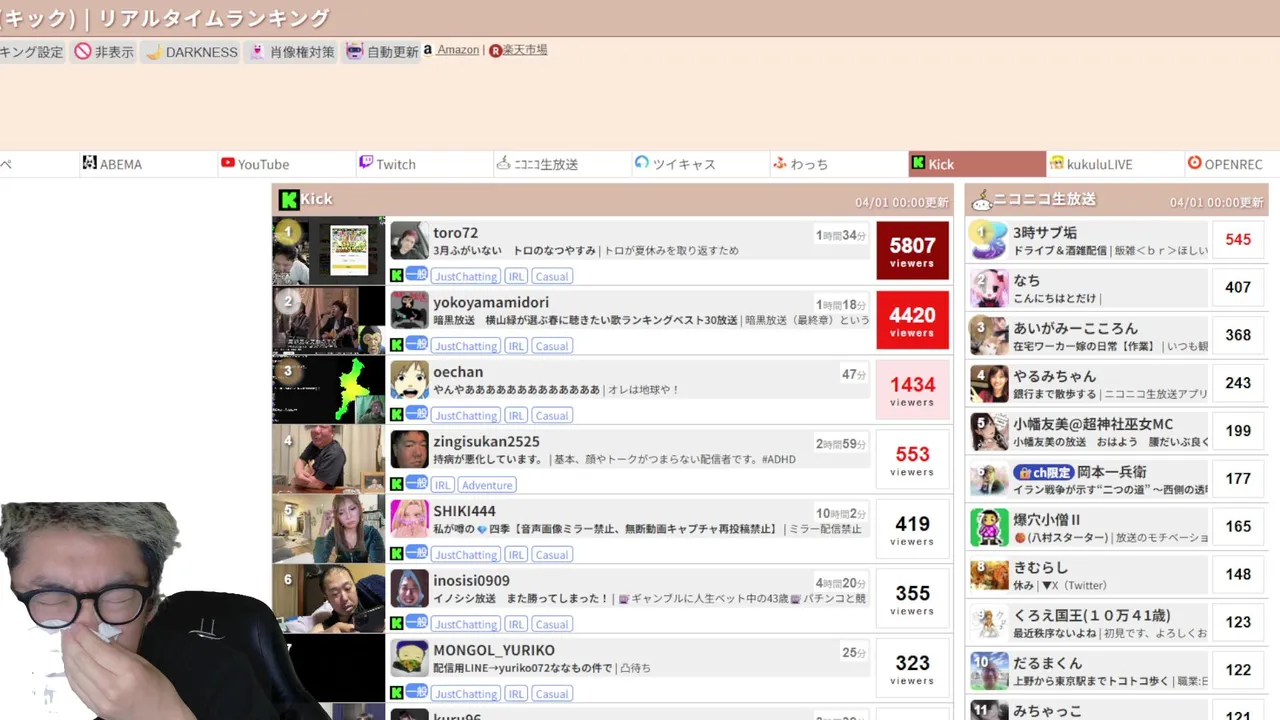Viewport: 1280px width, 720px height.
Task: Click 一般 badge on inosisi0909 row
Action: [x=416, y=622]
